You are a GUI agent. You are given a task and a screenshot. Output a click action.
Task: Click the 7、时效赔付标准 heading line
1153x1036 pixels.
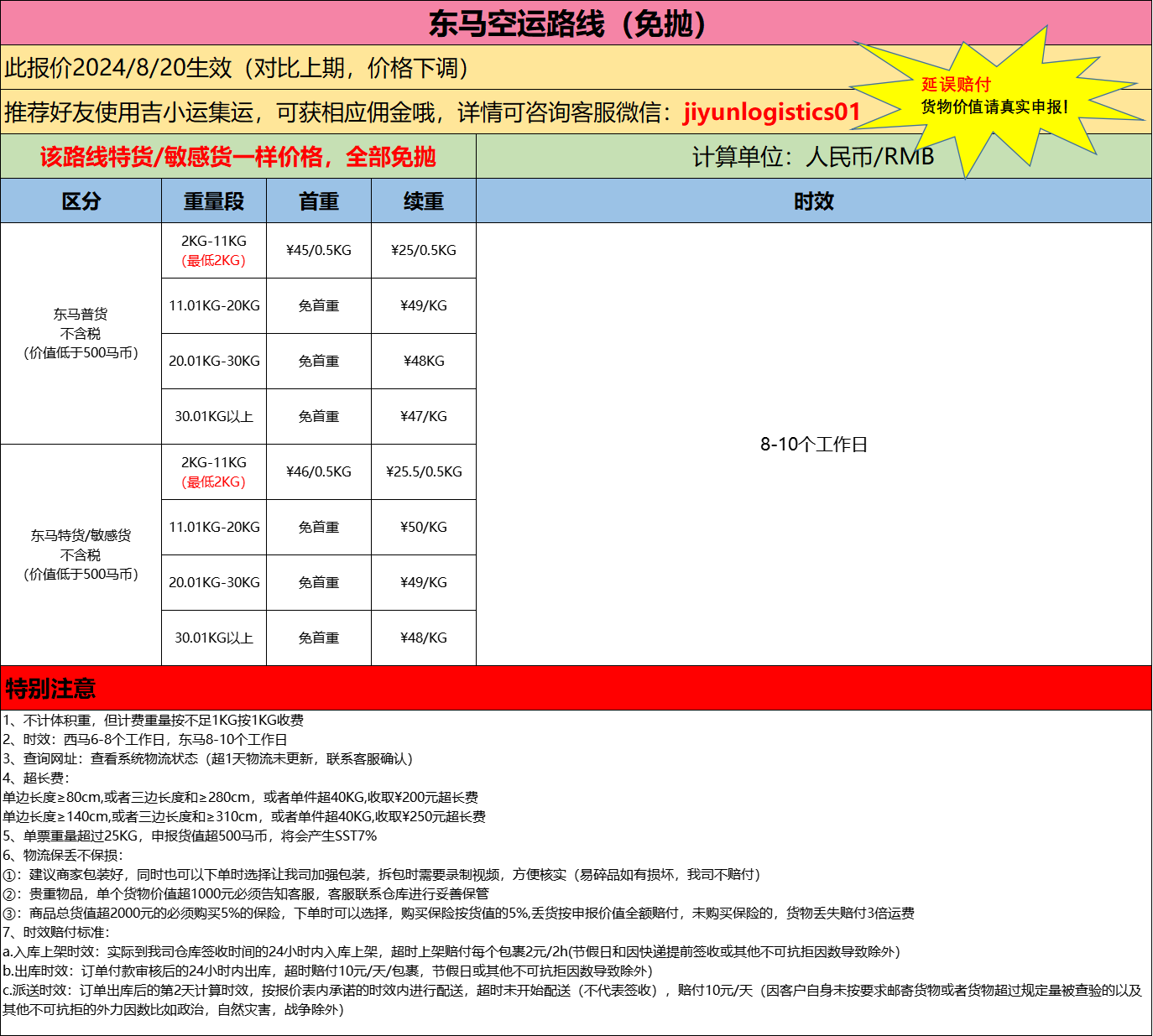pyautogui.click(x=56, y=933)
